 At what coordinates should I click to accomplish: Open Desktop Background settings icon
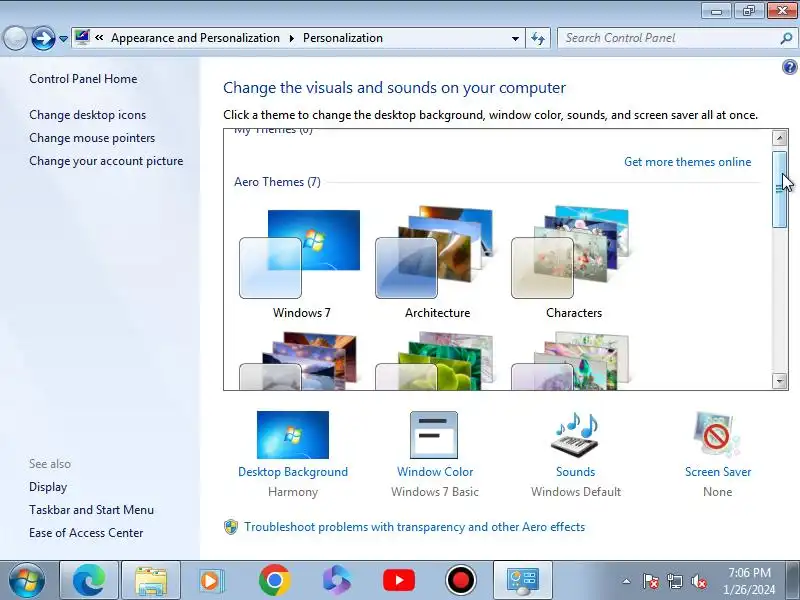293,435
